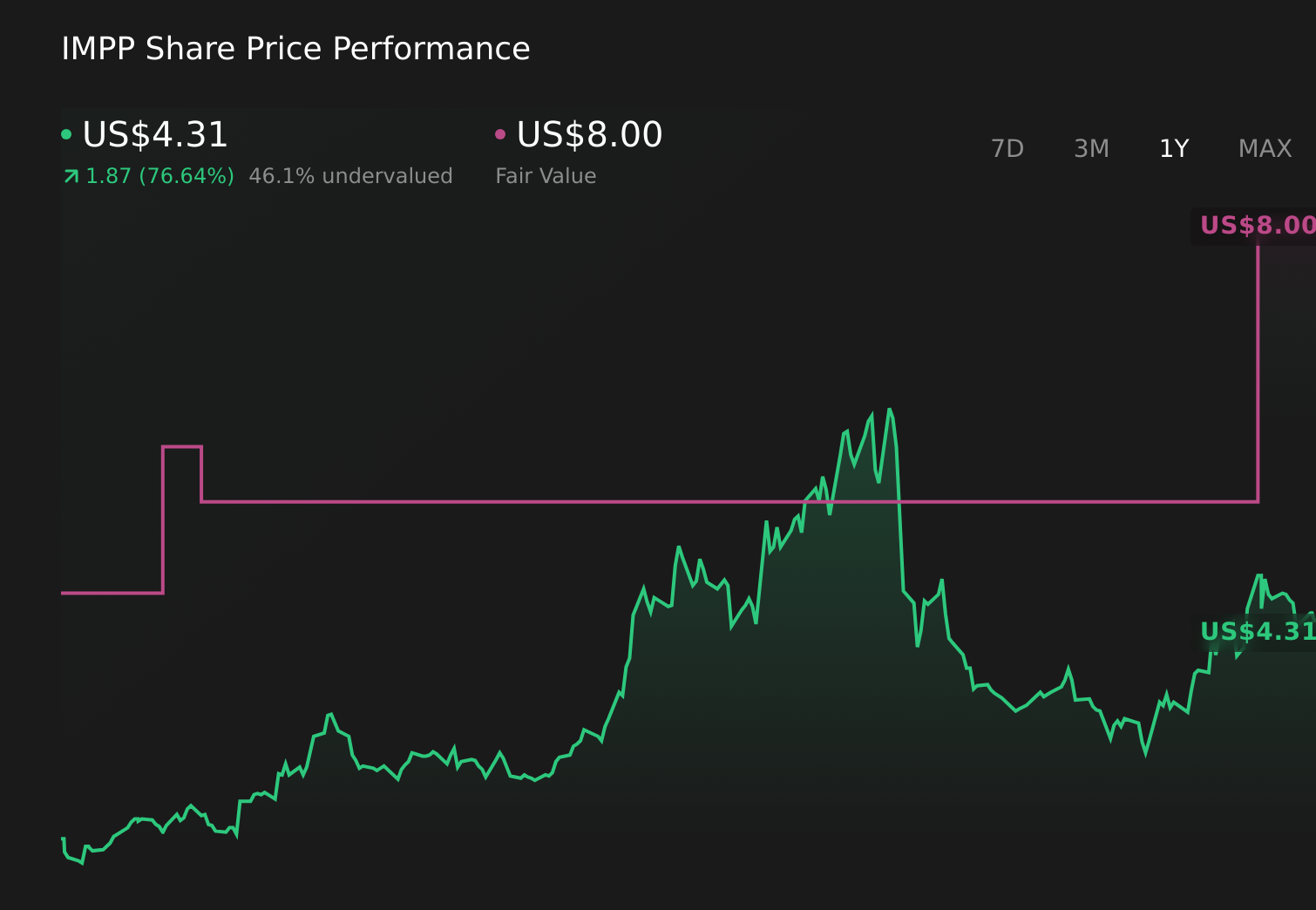Open the Fair Value US$8.00 details
Viewport: 1316px width, 910px height.
click(x=588, y=134)
